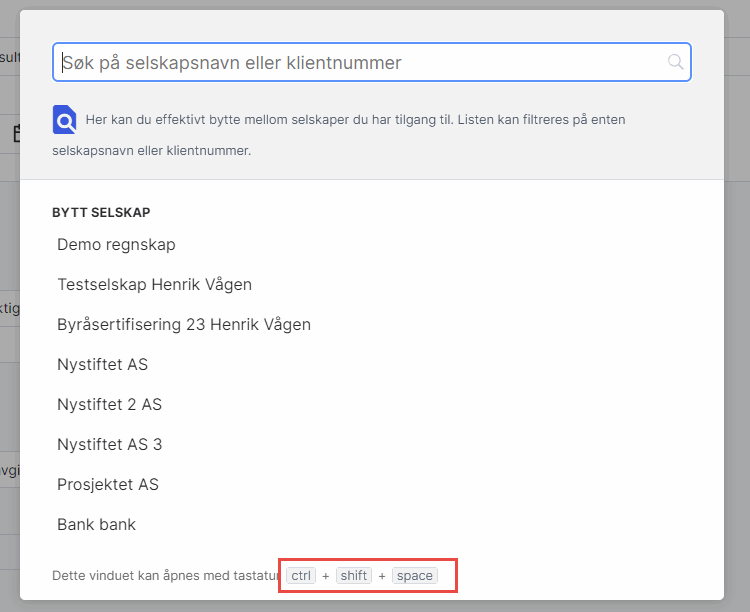Screen dimensions: 750x612
Task: Focus the company name search field
Action: click(x=360, y=62)
